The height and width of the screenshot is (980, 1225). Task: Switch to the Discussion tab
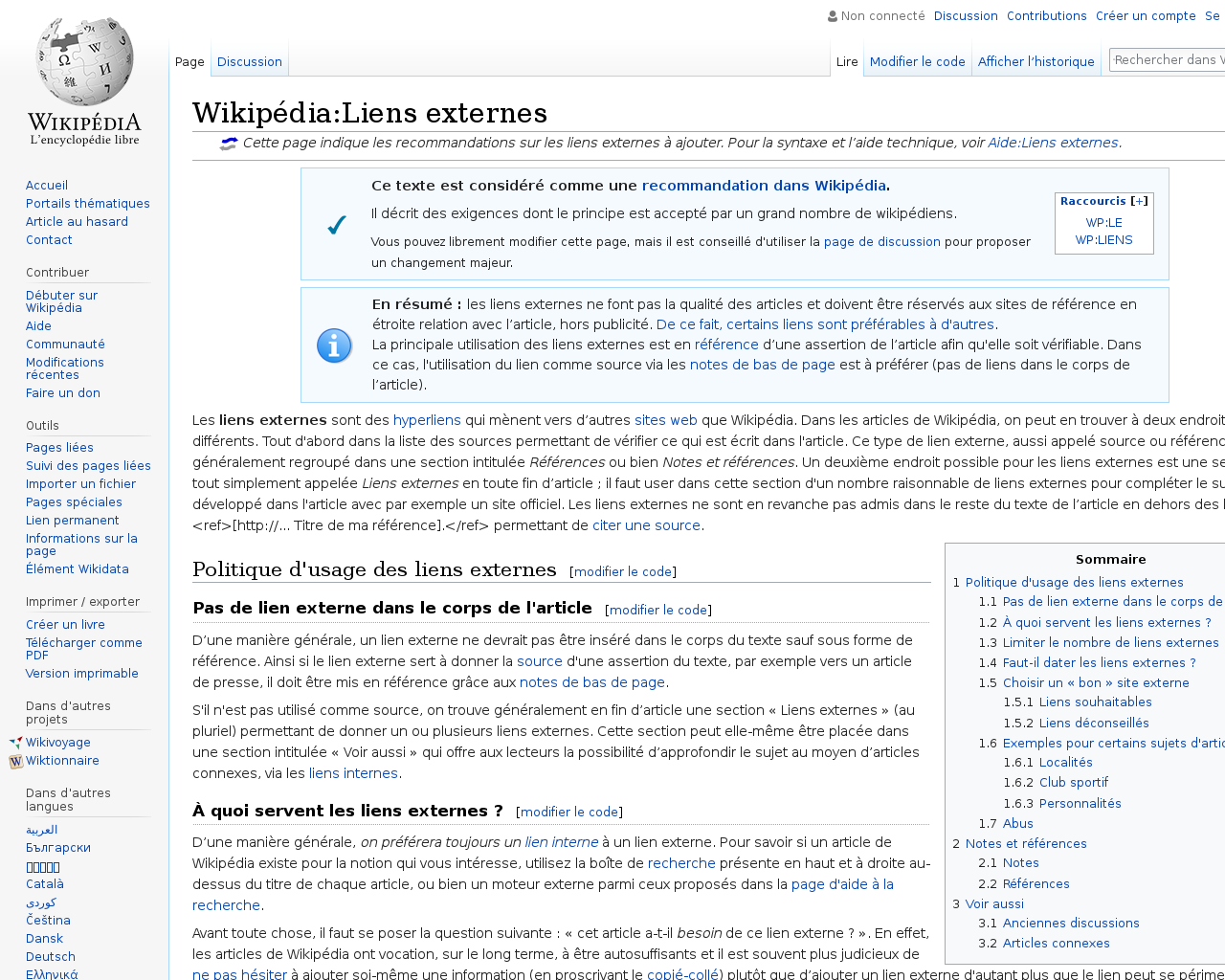coord(250,61)
